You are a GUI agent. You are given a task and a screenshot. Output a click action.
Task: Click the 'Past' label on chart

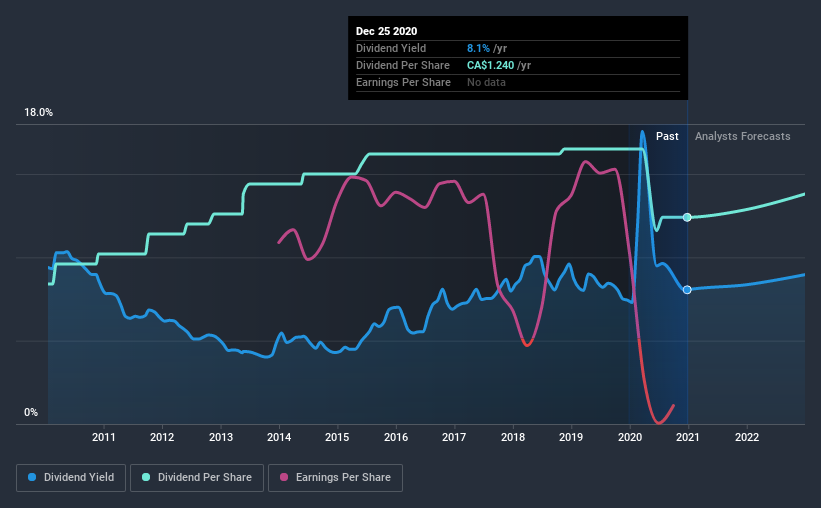(x=667, y=136)
